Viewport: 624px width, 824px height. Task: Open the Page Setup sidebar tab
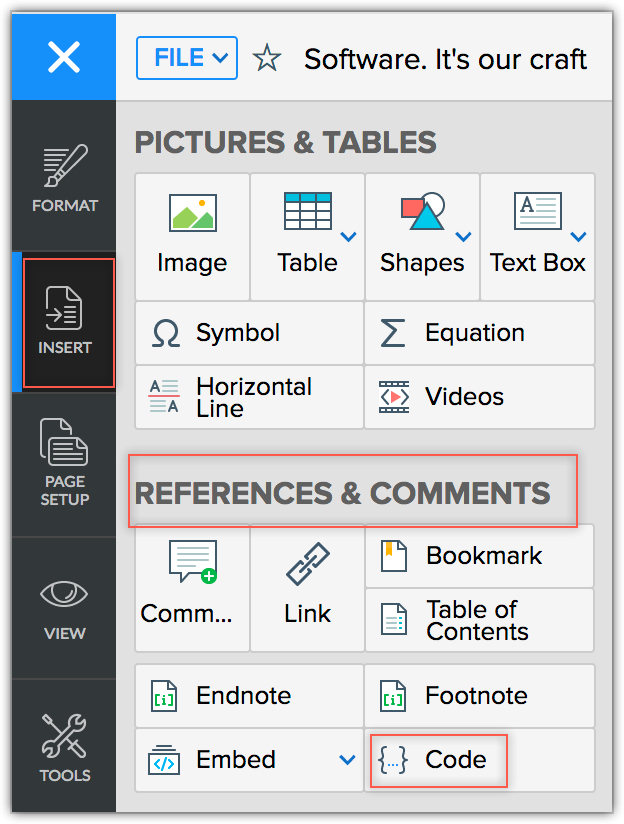coord(64,463)
